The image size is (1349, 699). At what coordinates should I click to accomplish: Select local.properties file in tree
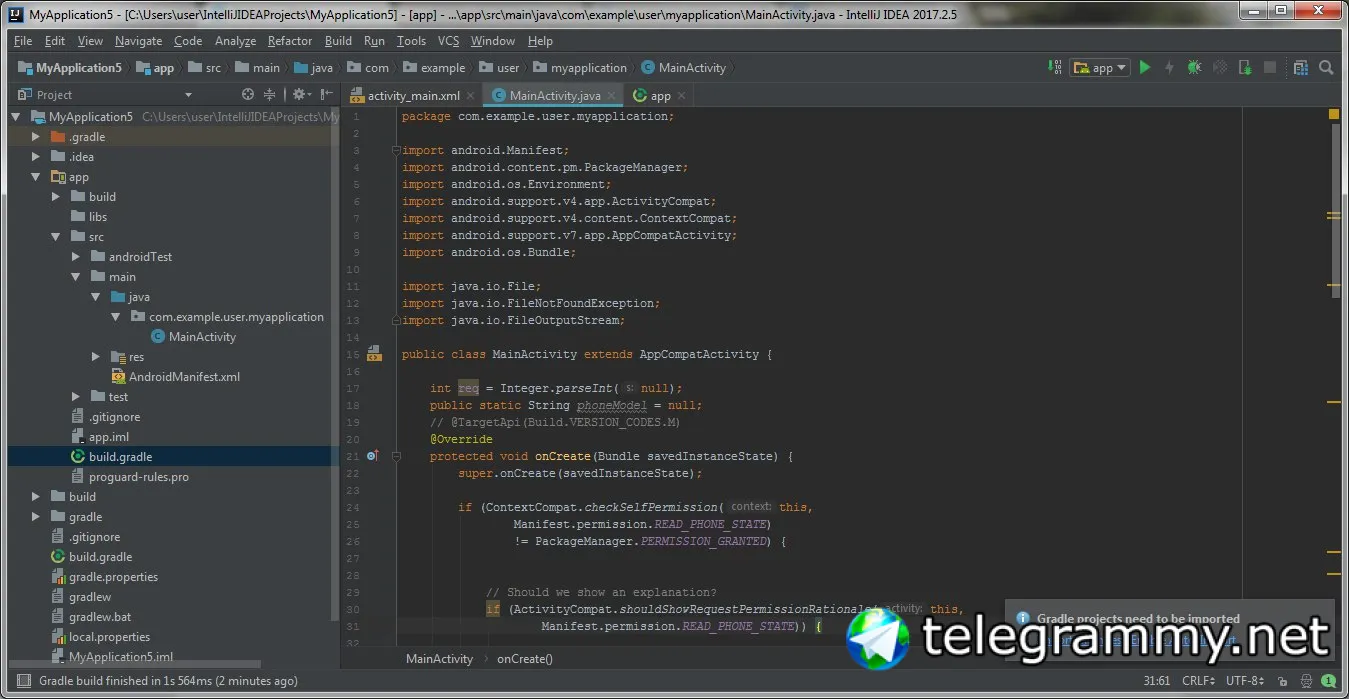tap(100, 637)
